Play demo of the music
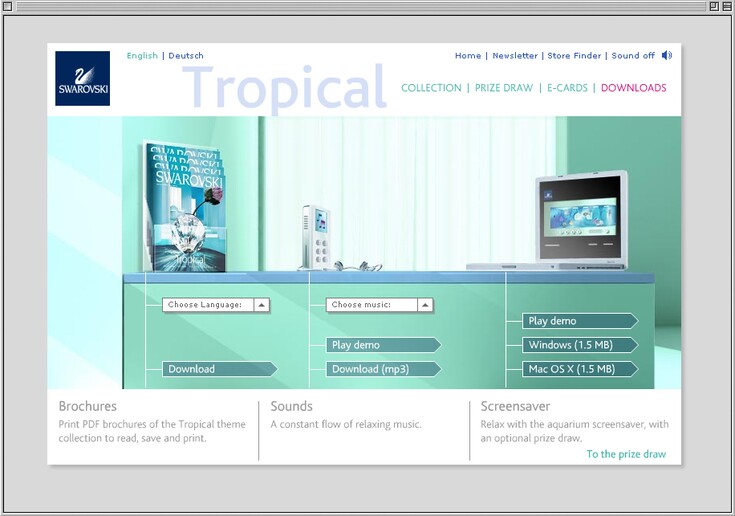 pyautogui.click(x=383, y=345)
